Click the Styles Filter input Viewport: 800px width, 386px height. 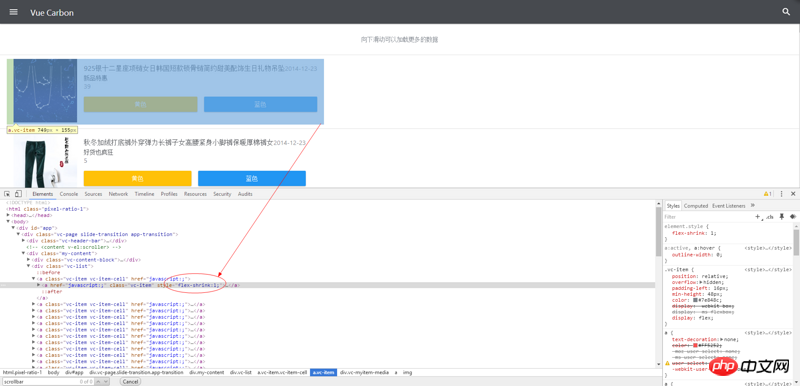click(x=708, y=217)
